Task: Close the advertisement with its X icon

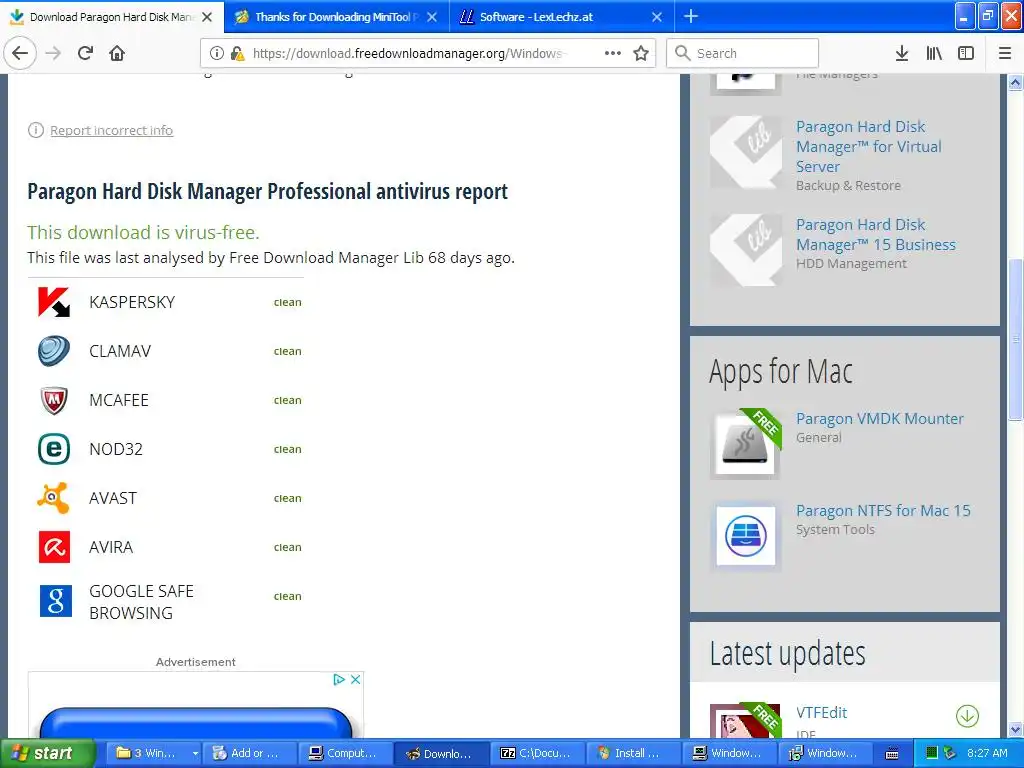Action: (355, 679)
